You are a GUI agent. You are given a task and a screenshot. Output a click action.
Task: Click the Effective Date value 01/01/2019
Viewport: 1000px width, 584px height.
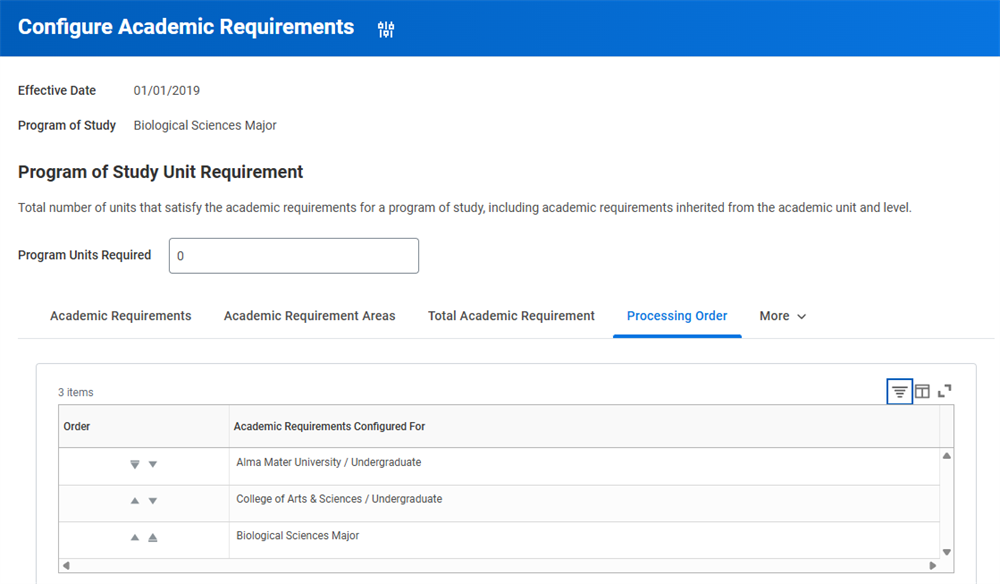pyautogui.click(x=166, y=91)
